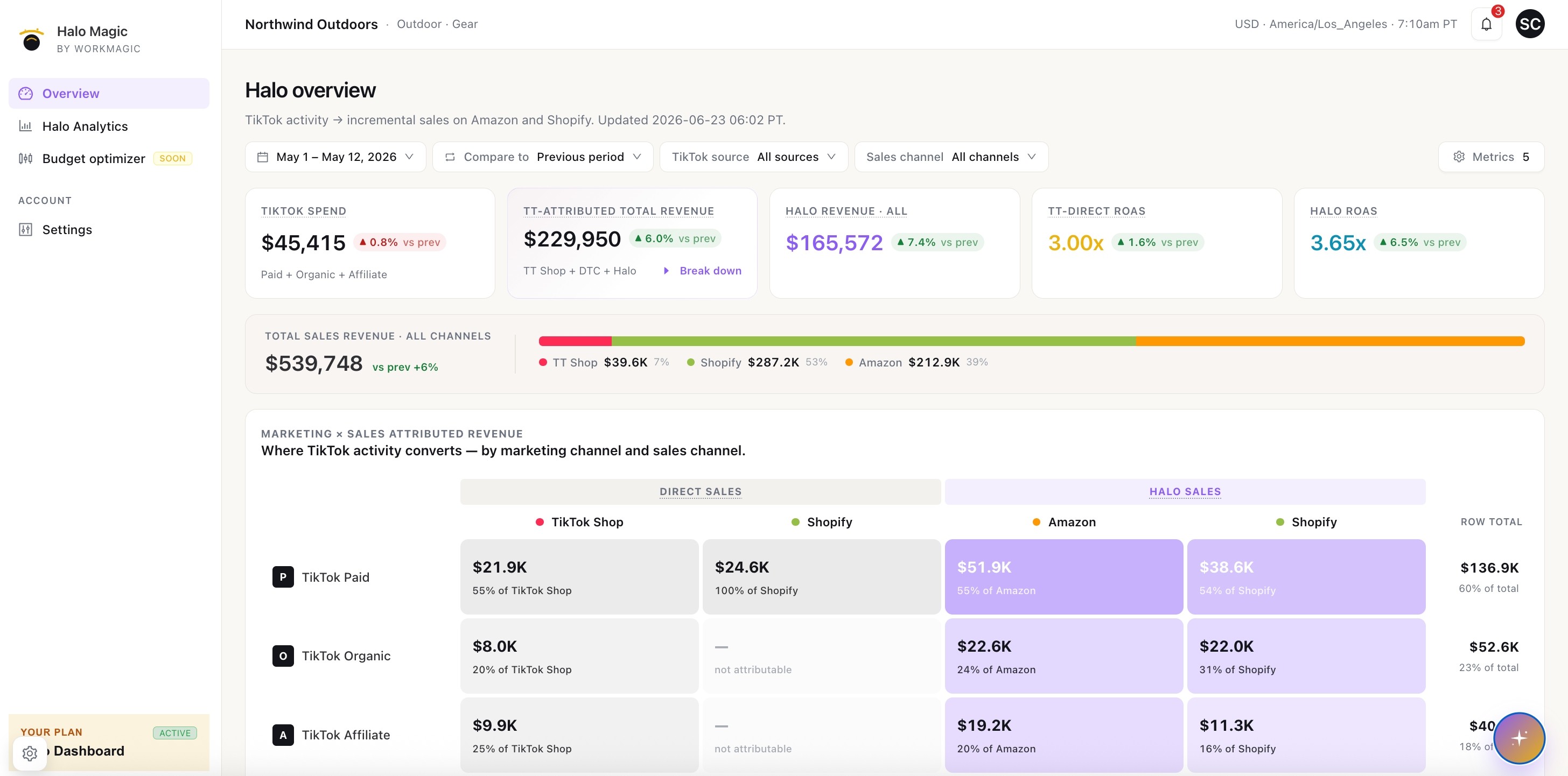This screenshot has height=776, width=1568.
Task: Open the notifications bell
Action: point(1486,24)
